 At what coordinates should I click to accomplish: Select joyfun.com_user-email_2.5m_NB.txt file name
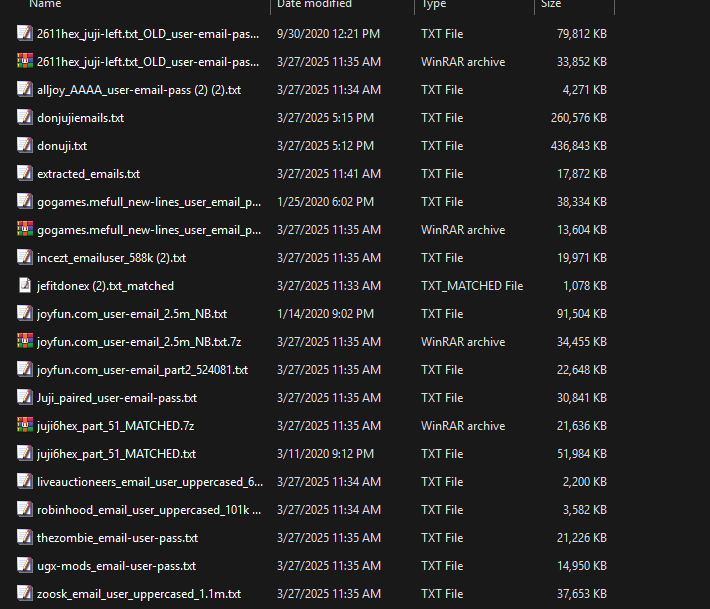pos(132,314)
